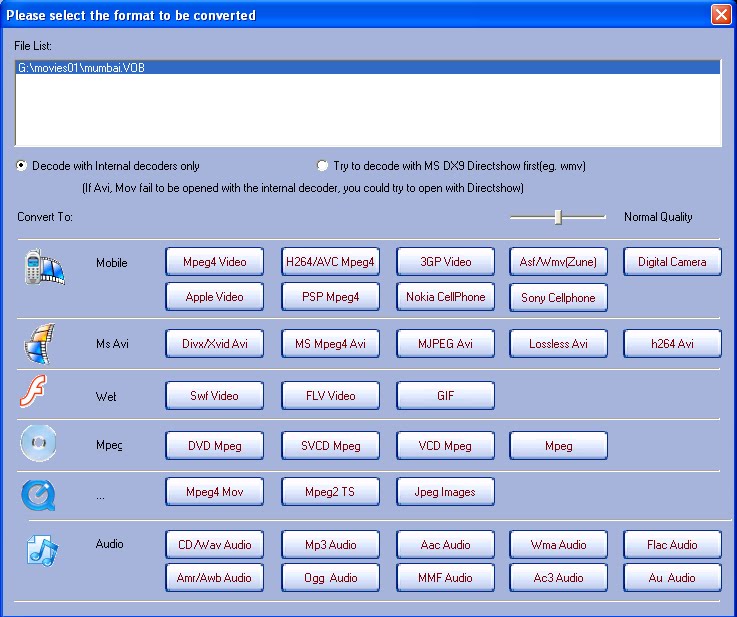Viewport: 737px width, 617px height.
Task: Pick MMF Audio format
Action: point(446,578)
